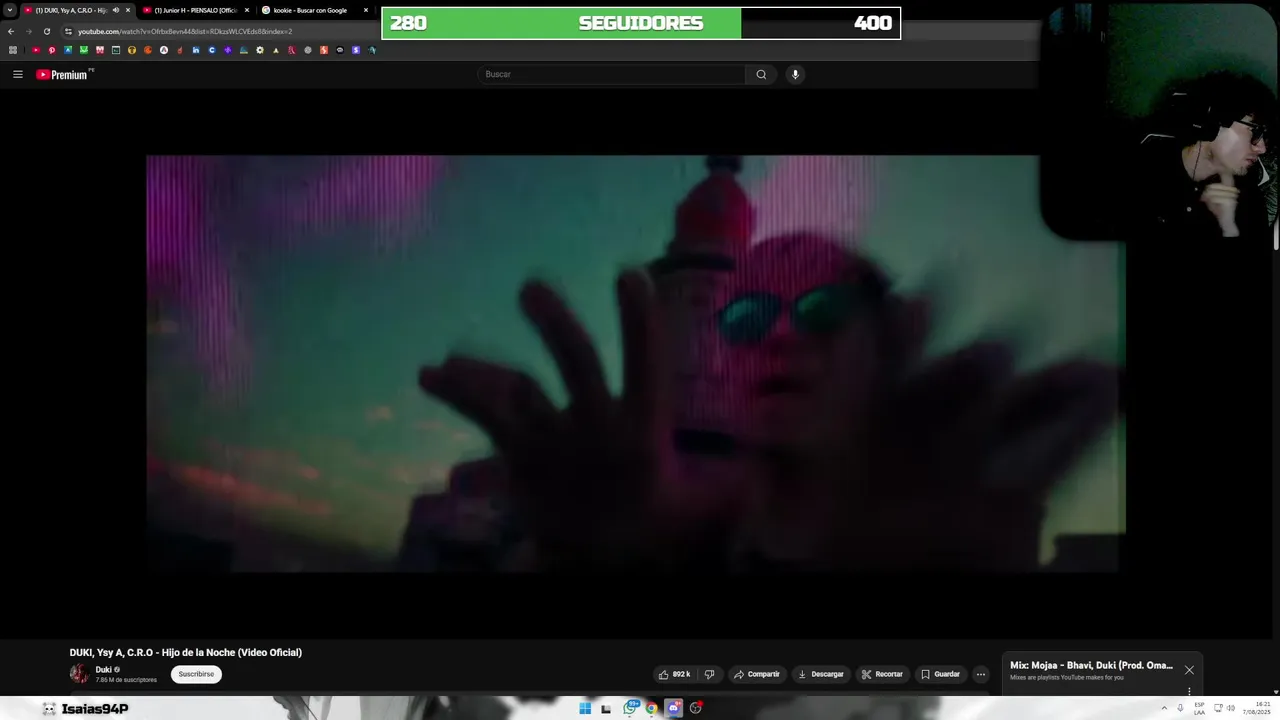Click the magnifier search button

(761, 74)
